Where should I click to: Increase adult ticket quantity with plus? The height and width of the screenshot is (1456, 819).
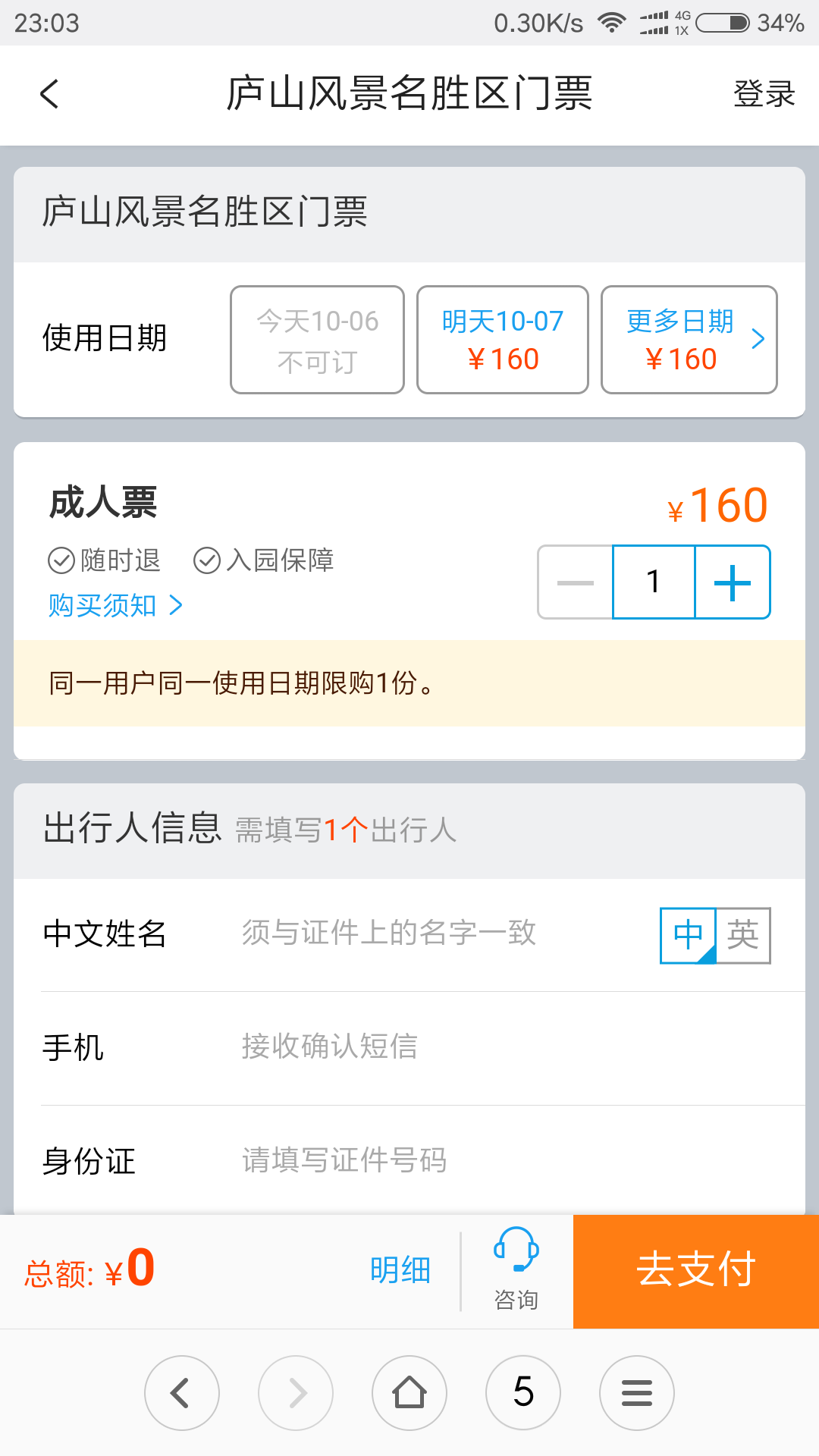pos(733,582)
